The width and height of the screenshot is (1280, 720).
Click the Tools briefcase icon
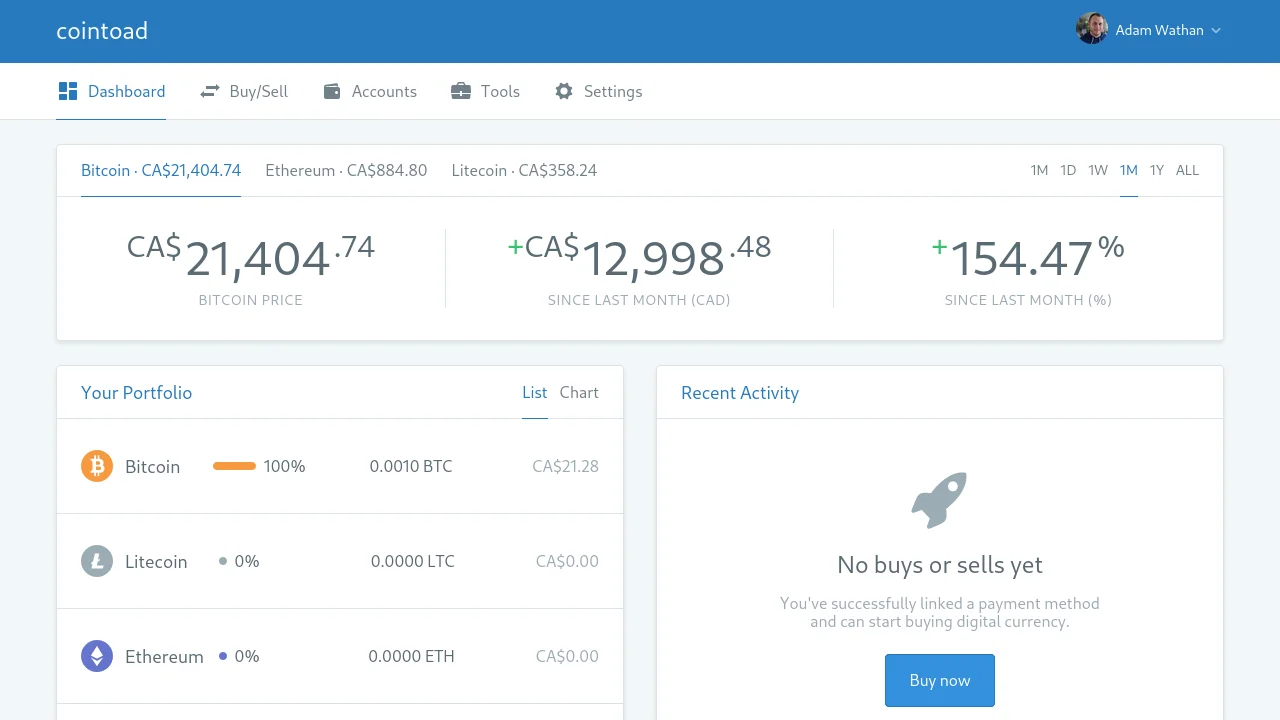(461, 91)
